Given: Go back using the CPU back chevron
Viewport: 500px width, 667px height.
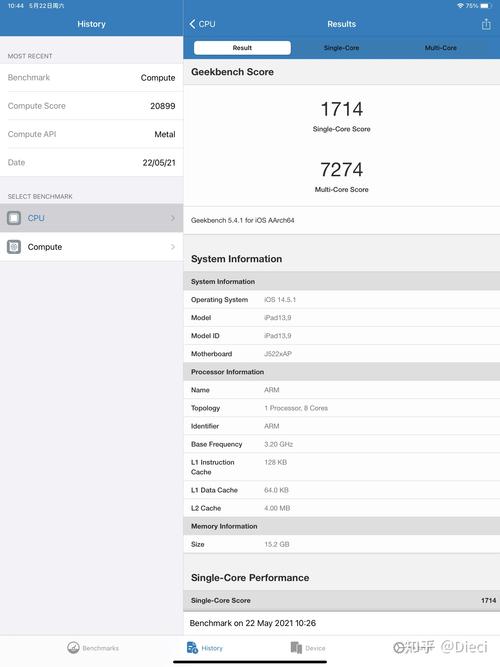Looking at the screenshot, I should pyautogui.click(x=192, y=24).
